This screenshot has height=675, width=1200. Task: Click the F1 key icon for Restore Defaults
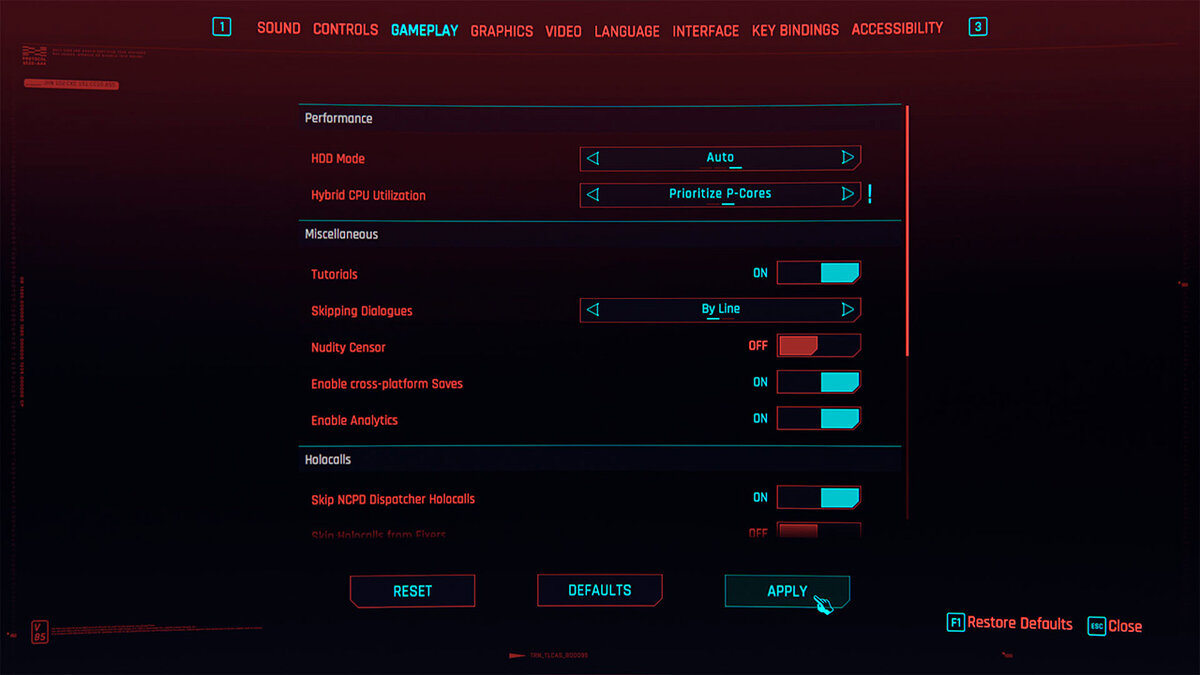coord(955,623)
